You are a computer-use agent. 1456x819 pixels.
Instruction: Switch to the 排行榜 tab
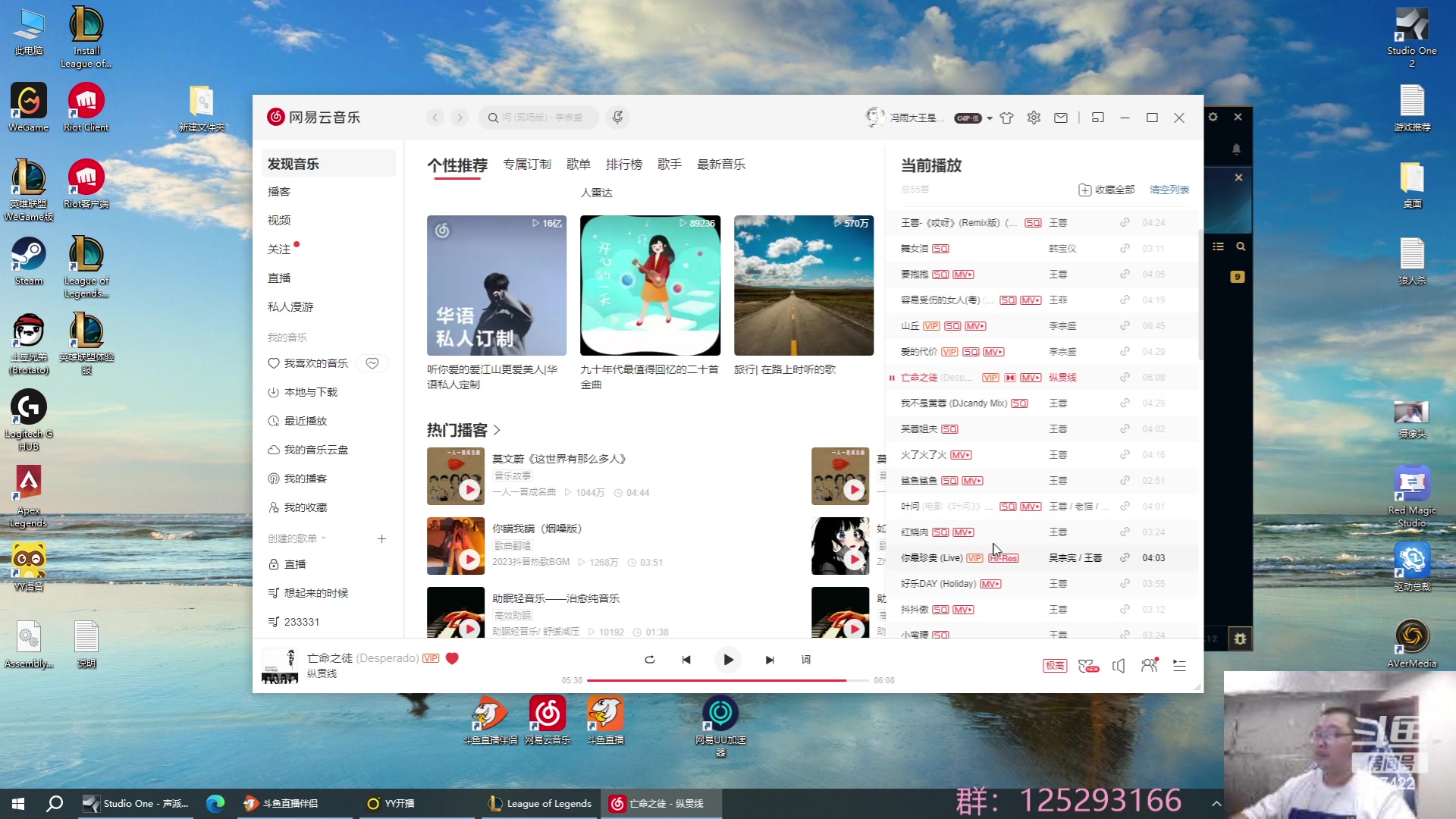(625, 164)
